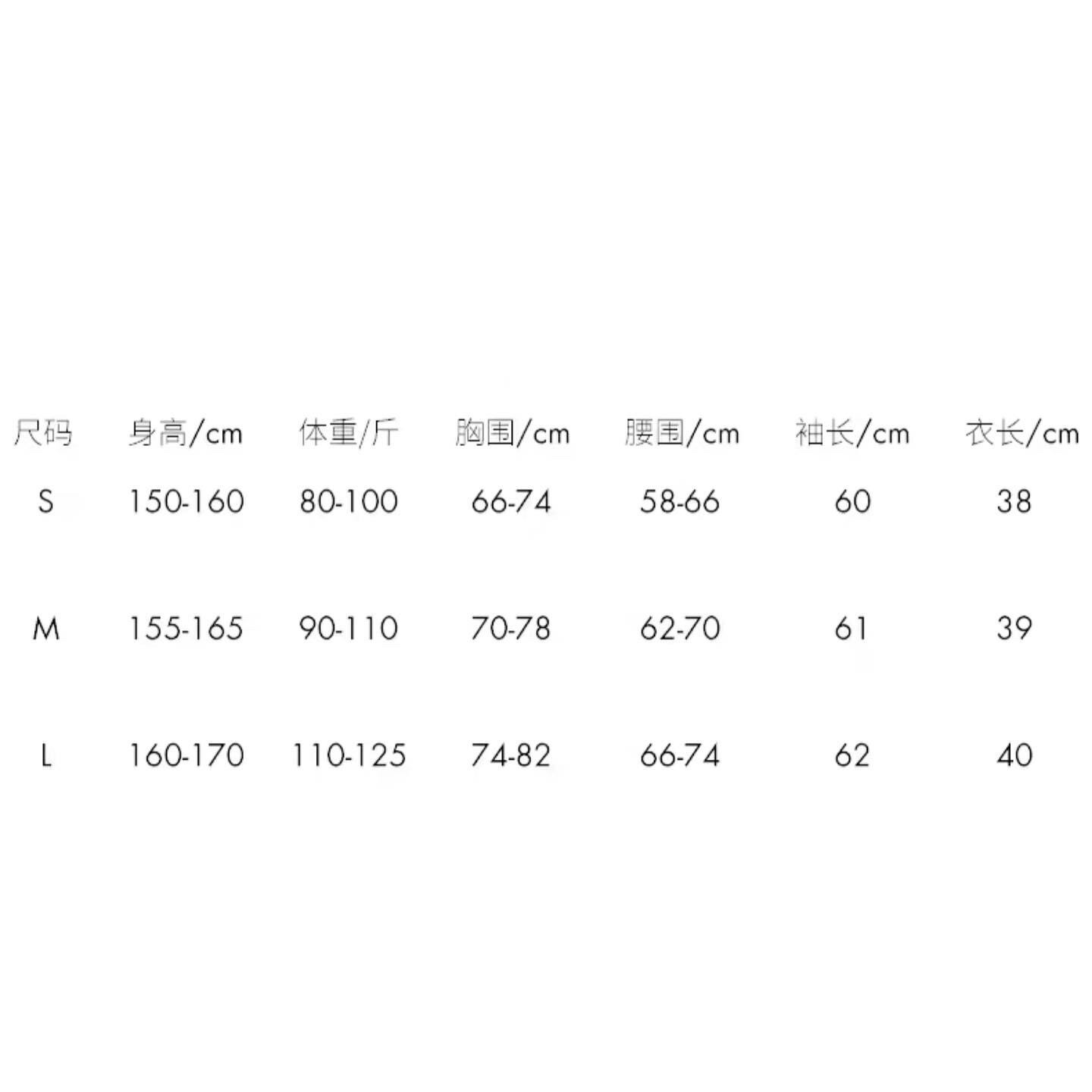Click the 150-160 height value
This screenshot has width=1092, height=1092.
tap(186, 501)
